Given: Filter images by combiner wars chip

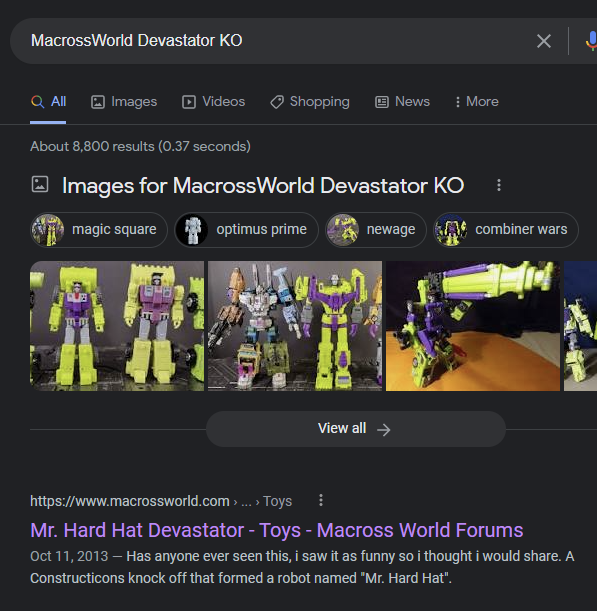Looking at the screenshot, I should pyautogui.click(x=506, y=230).
